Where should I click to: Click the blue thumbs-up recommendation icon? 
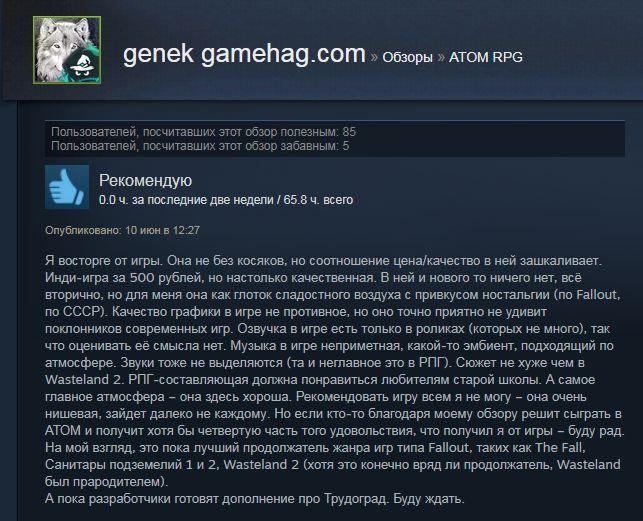[67, 187]
